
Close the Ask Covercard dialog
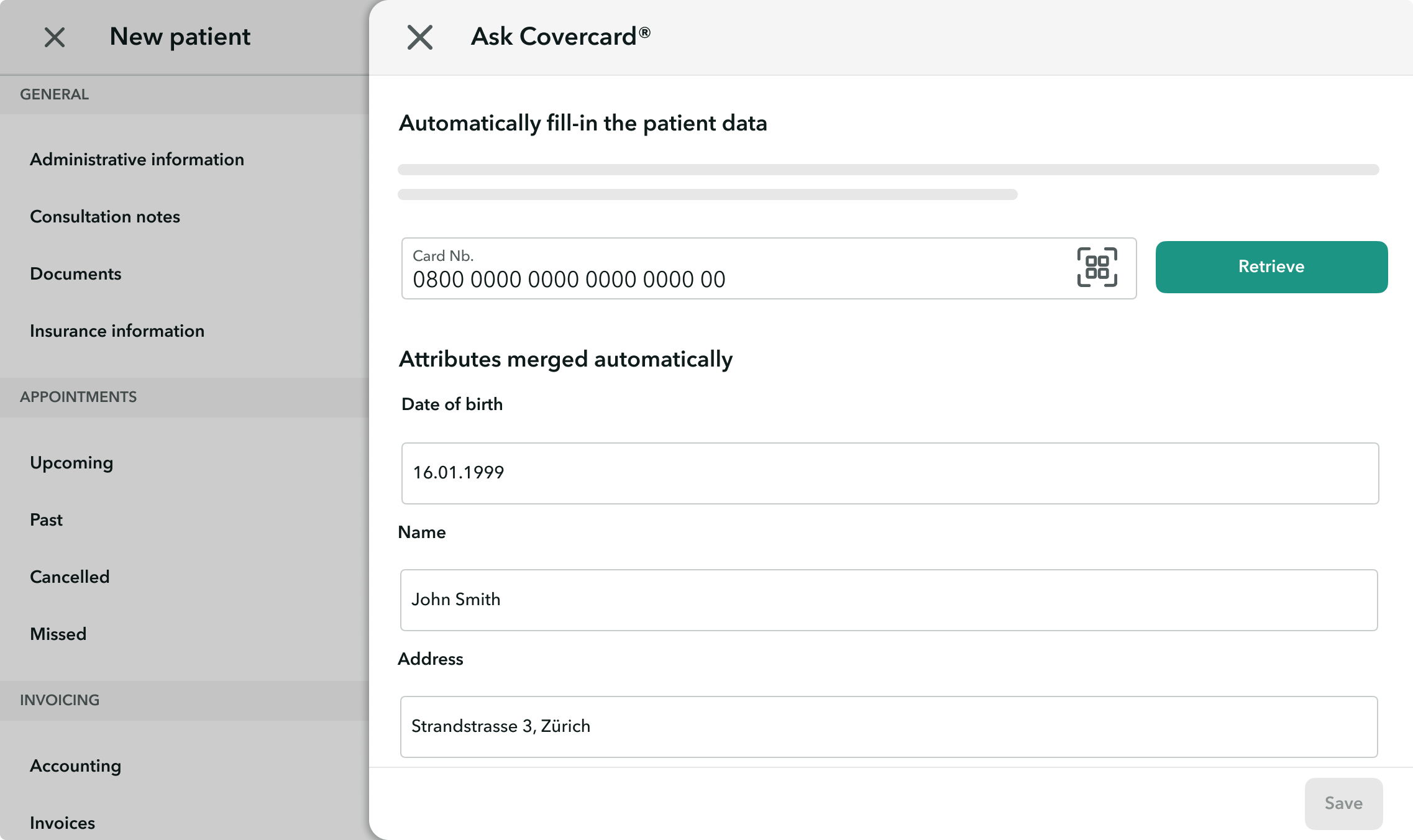tap(420, 37)
